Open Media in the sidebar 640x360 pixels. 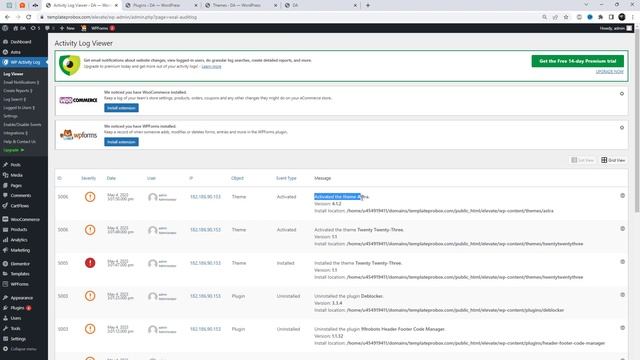click(x=16, y=175)
